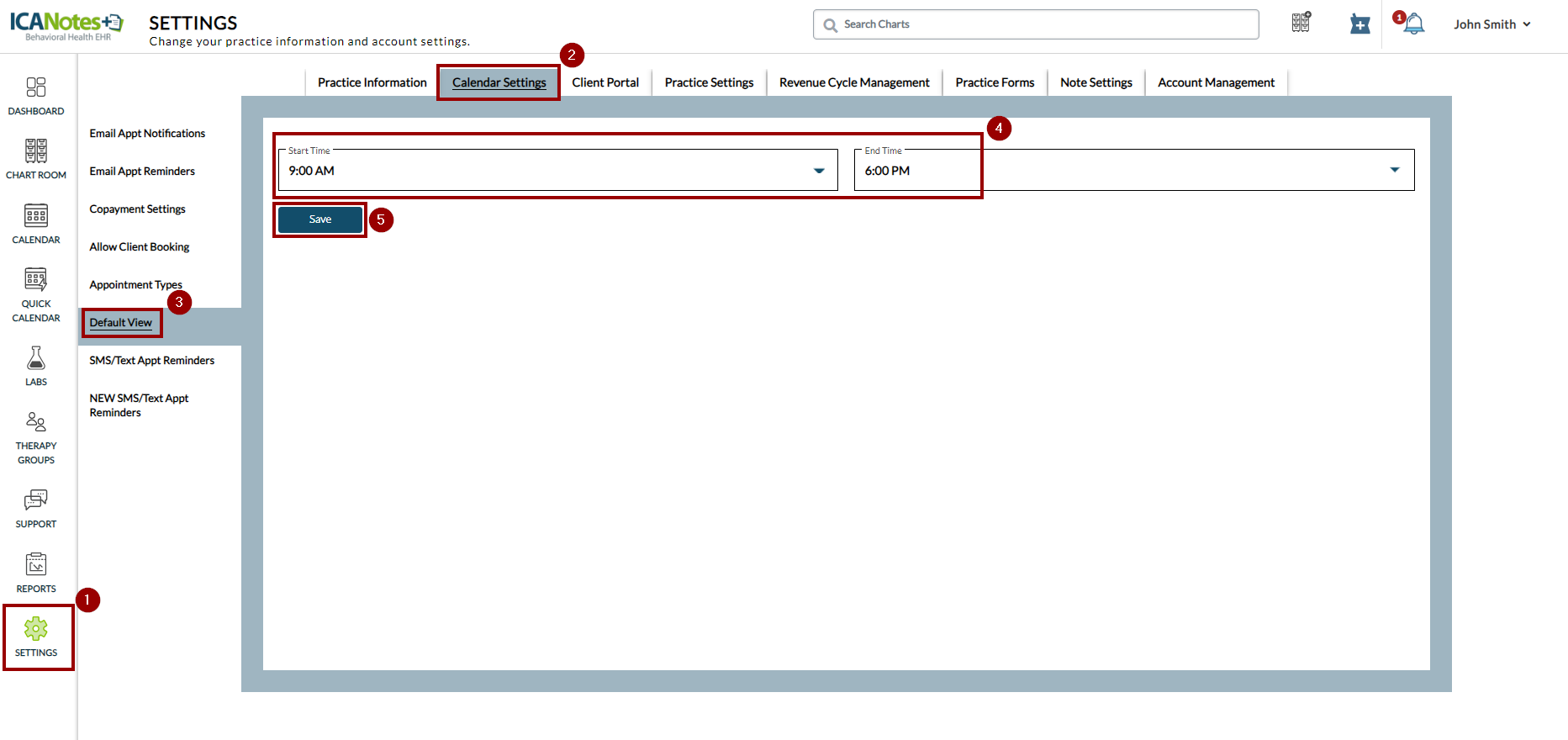1568x740 pixels.
Task: Click the notification bell icon
Action: [1414, 24]
